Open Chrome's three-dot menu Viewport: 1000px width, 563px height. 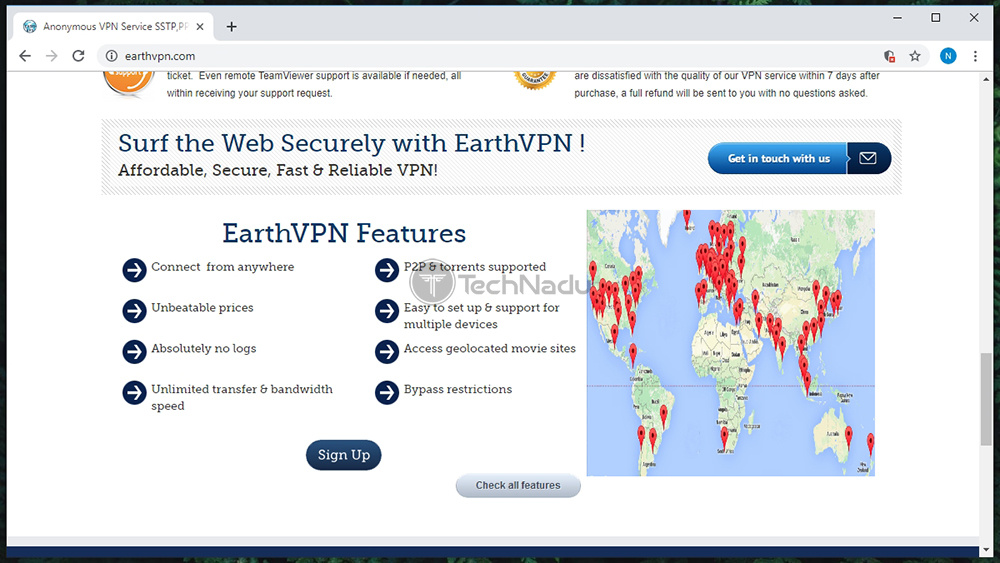975,56
